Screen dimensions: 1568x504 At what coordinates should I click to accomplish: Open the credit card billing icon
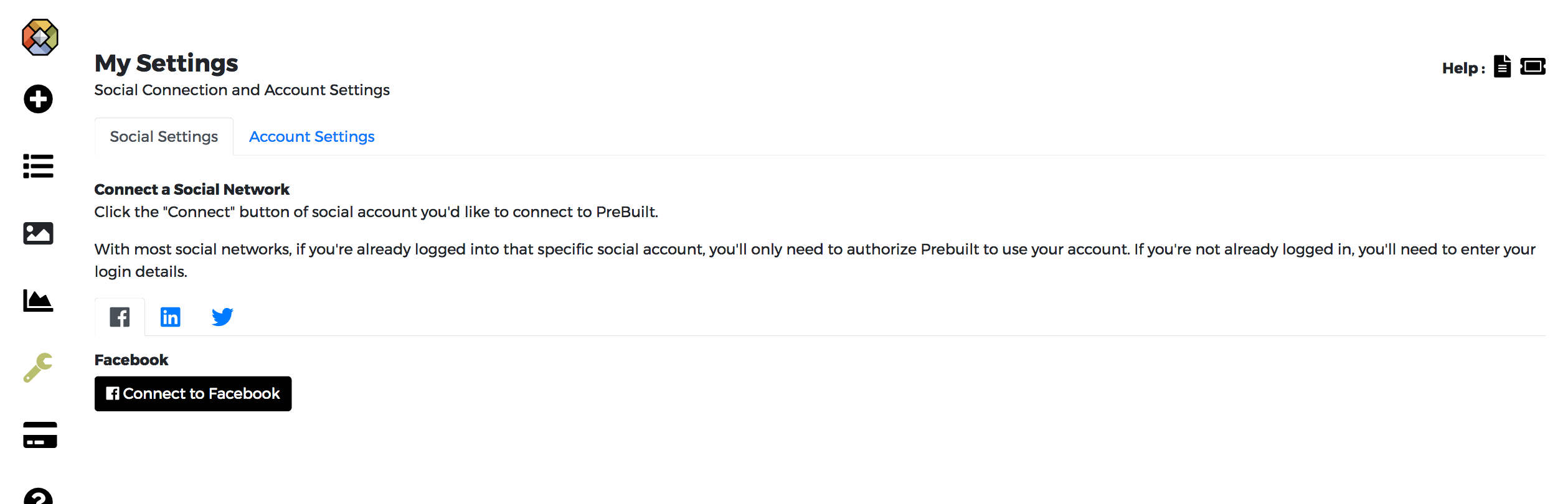pos(40,435)
